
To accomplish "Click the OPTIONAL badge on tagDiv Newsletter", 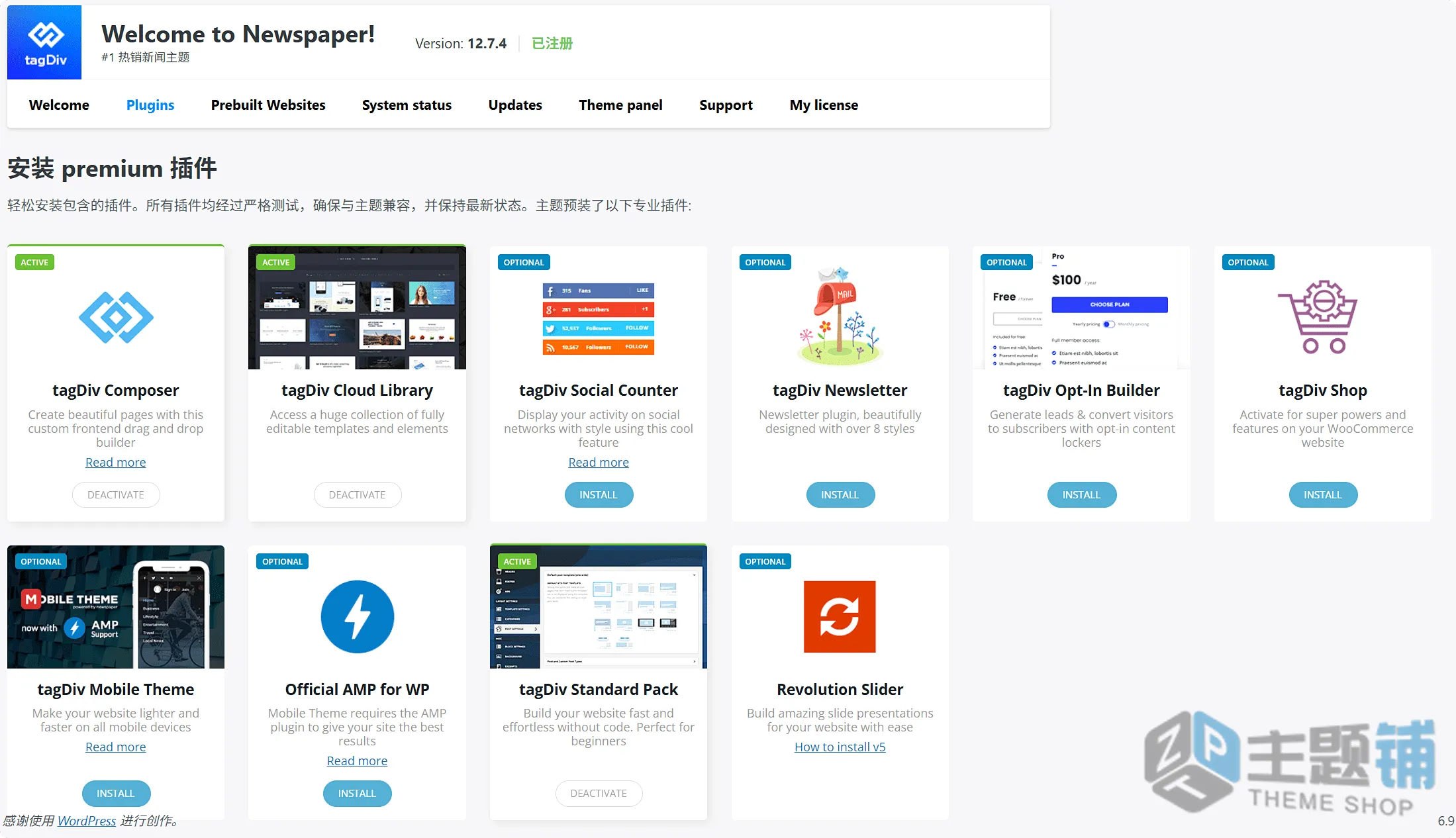I will click(765, 262).
